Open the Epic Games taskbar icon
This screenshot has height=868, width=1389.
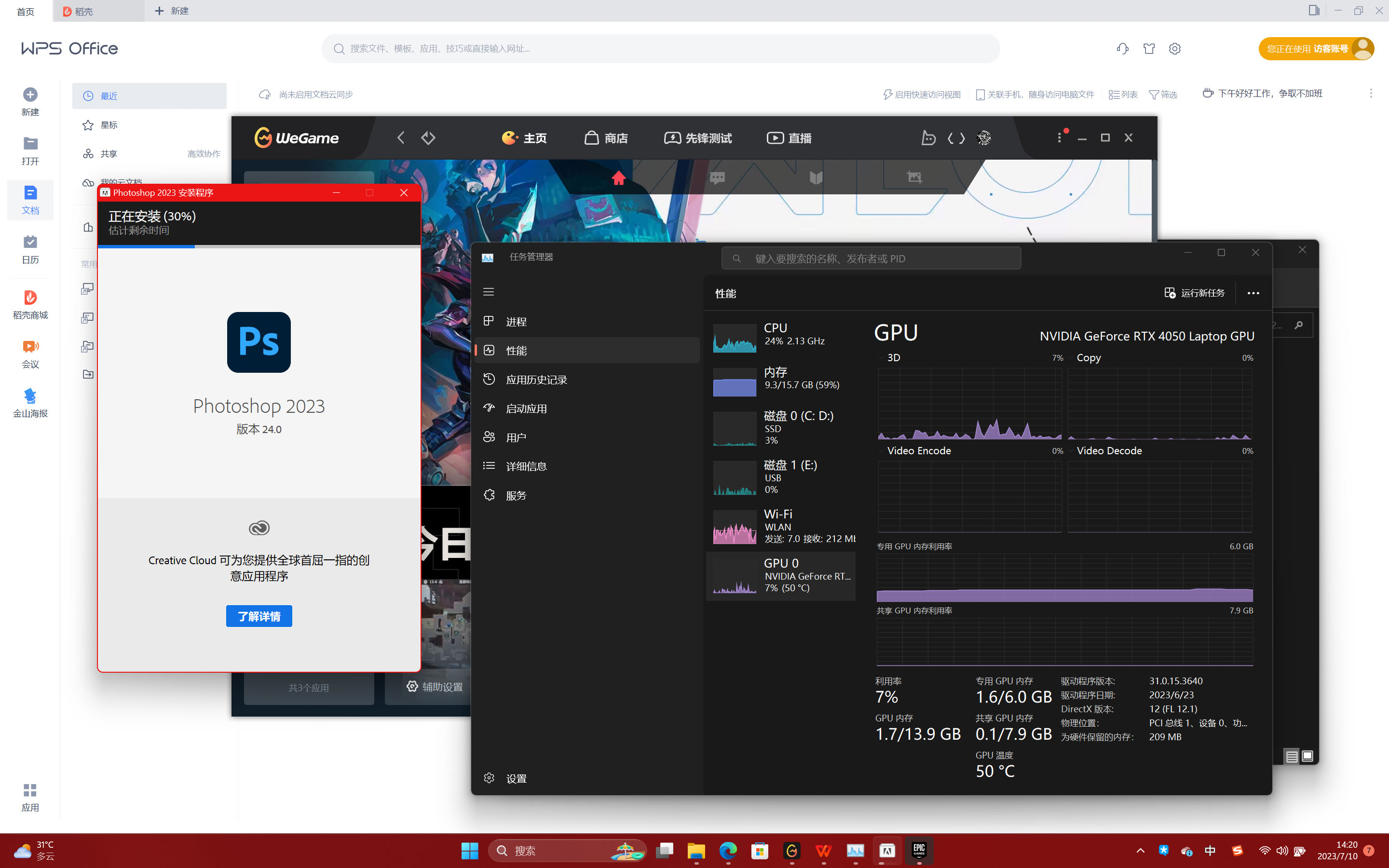pos(919,850)
